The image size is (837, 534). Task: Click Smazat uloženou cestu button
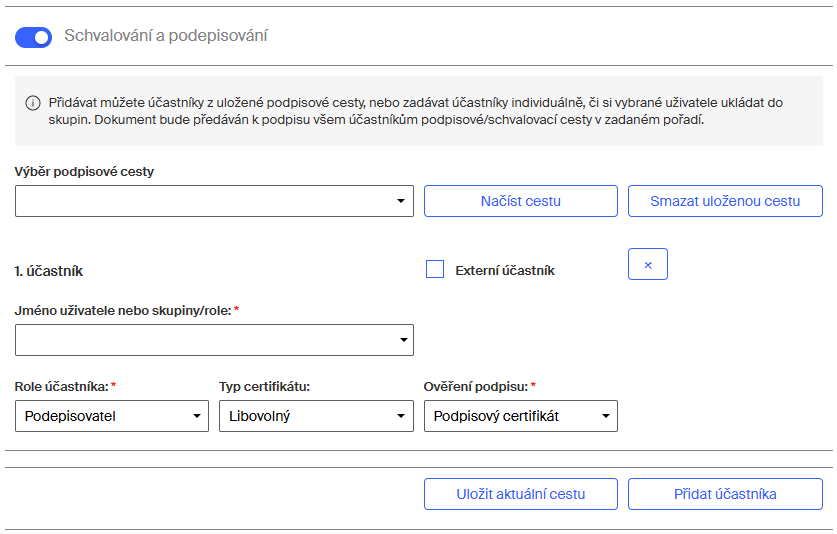coord(725,201)
